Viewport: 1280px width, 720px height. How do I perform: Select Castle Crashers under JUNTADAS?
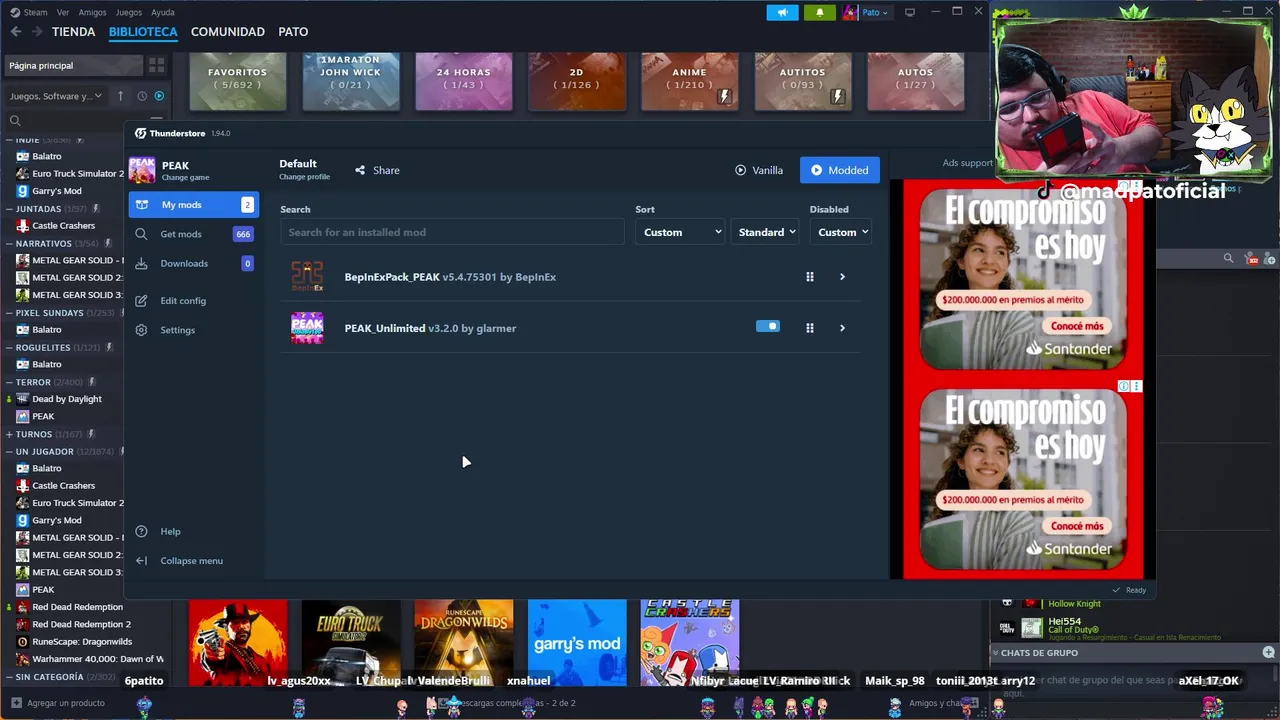click(x=63, y=226)
